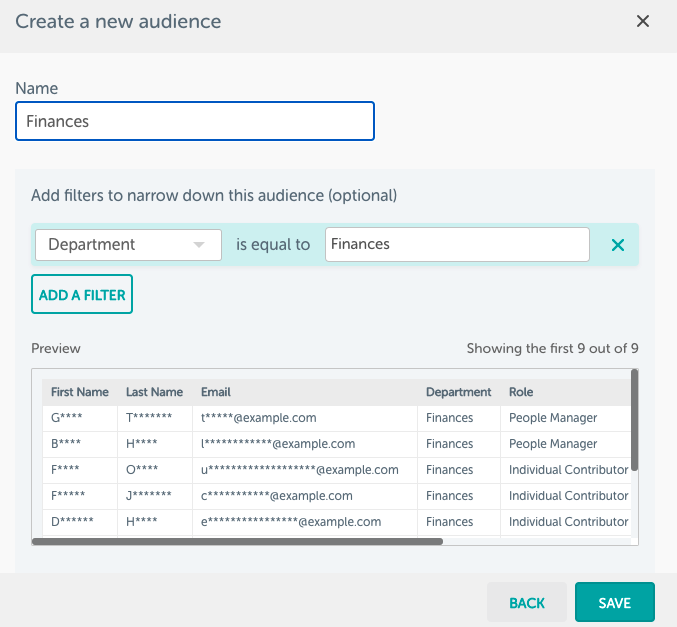677x627 pixels.
Task: Edit the filter value field containing Finances
Action: point(457,244)
